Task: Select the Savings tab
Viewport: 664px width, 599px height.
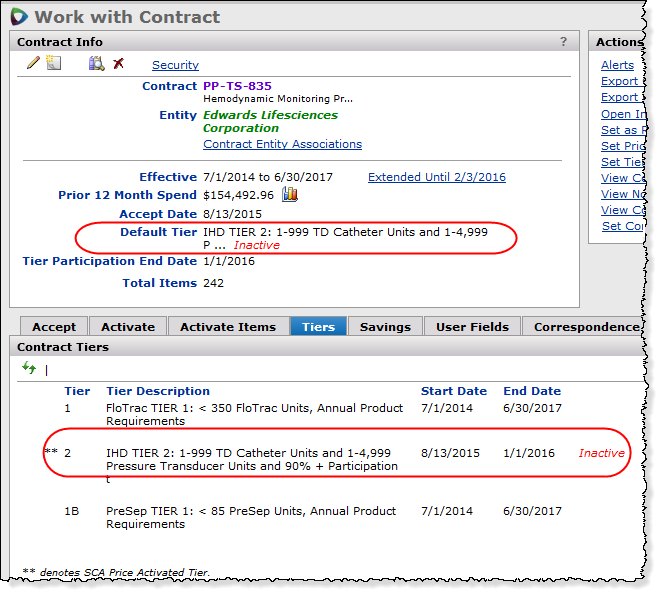Action: (x=385, y=327)
